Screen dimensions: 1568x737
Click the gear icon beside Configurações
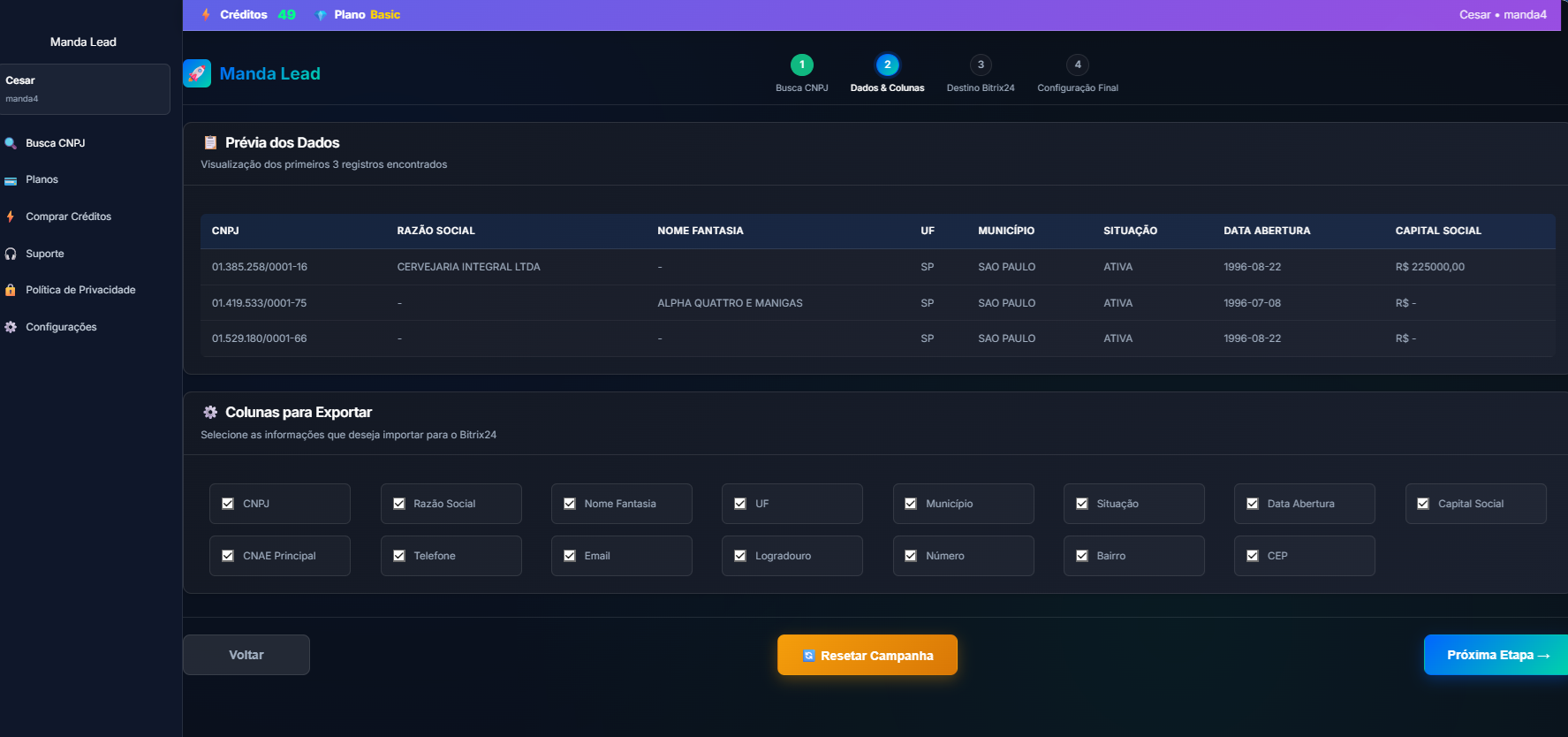11,327
